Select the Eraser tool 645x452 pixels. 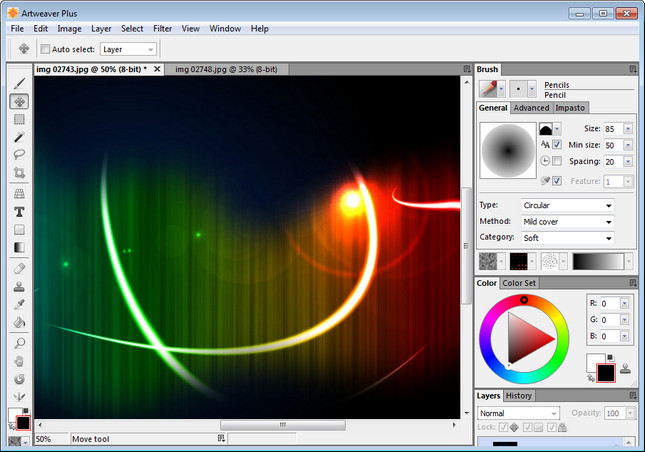pos(19,268)
